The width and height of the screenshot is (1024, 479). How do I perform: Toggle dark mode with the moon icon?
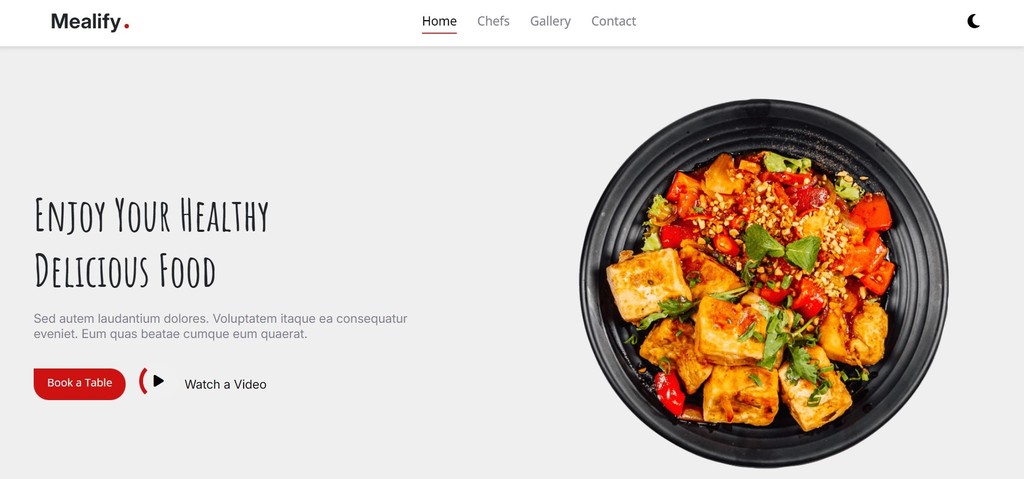(973, 22)
